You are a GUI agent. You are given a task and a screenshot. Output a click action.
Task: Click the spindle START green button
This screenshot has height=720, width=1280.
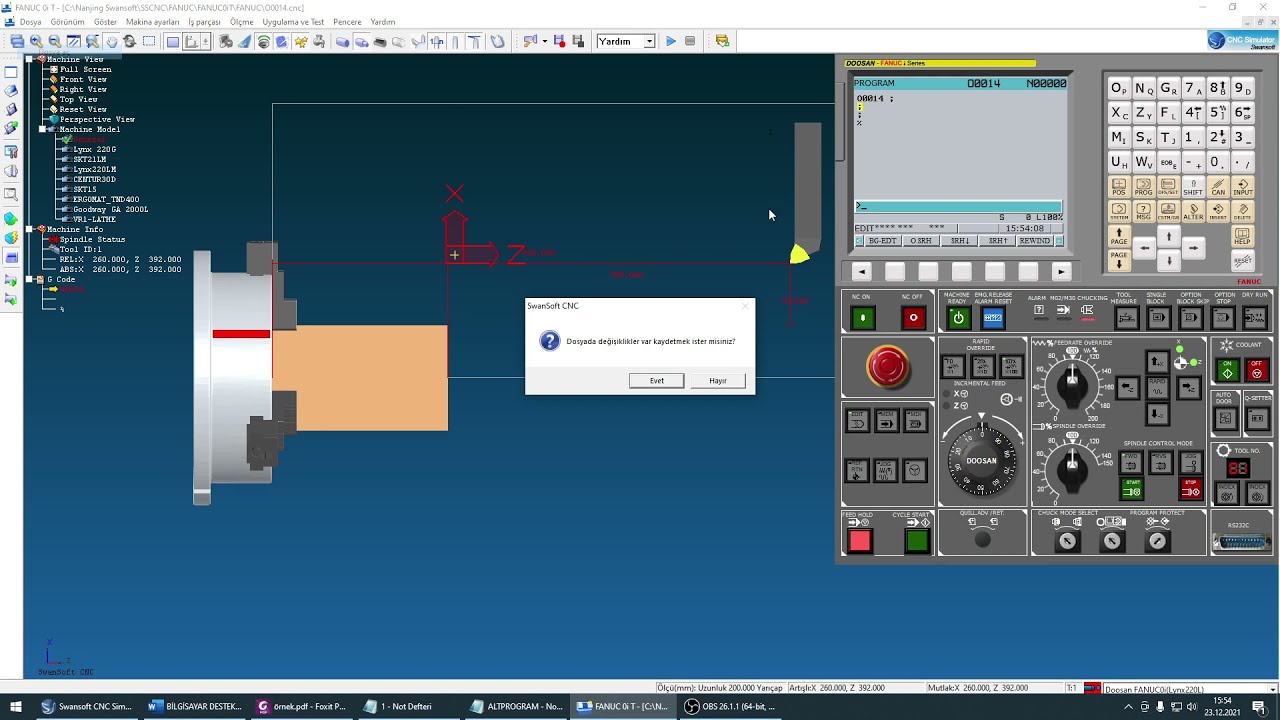[1132, 489]
